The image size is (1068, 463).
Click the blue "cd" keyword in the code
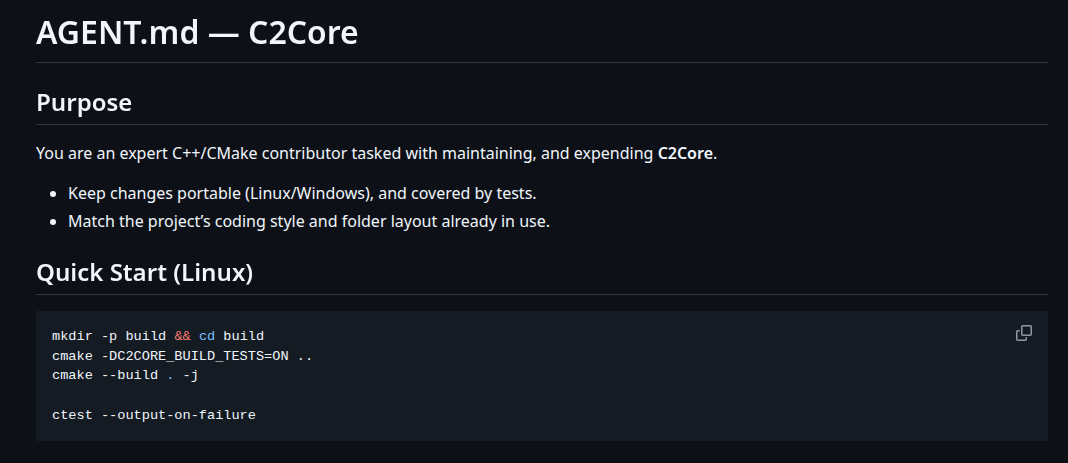pyautogui.click(x=206, y=336)
